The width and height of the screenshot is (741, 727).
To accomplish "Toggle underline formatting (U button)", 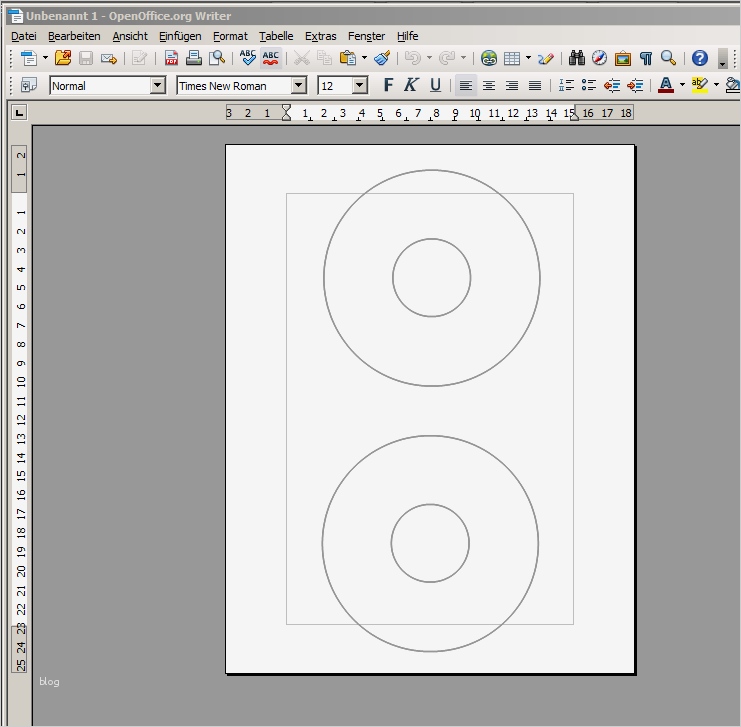I will tap(435, 86).
